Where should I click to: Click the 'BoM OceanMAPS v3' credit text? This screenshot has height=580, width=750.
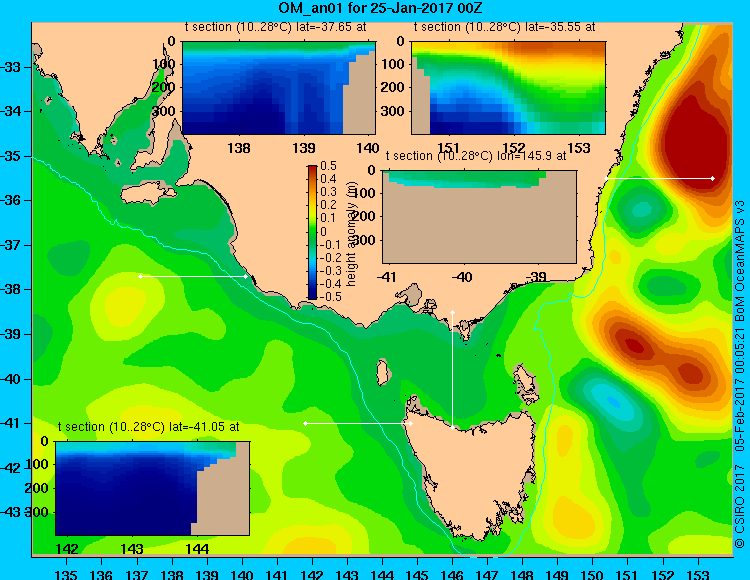[x=740, y=261]
